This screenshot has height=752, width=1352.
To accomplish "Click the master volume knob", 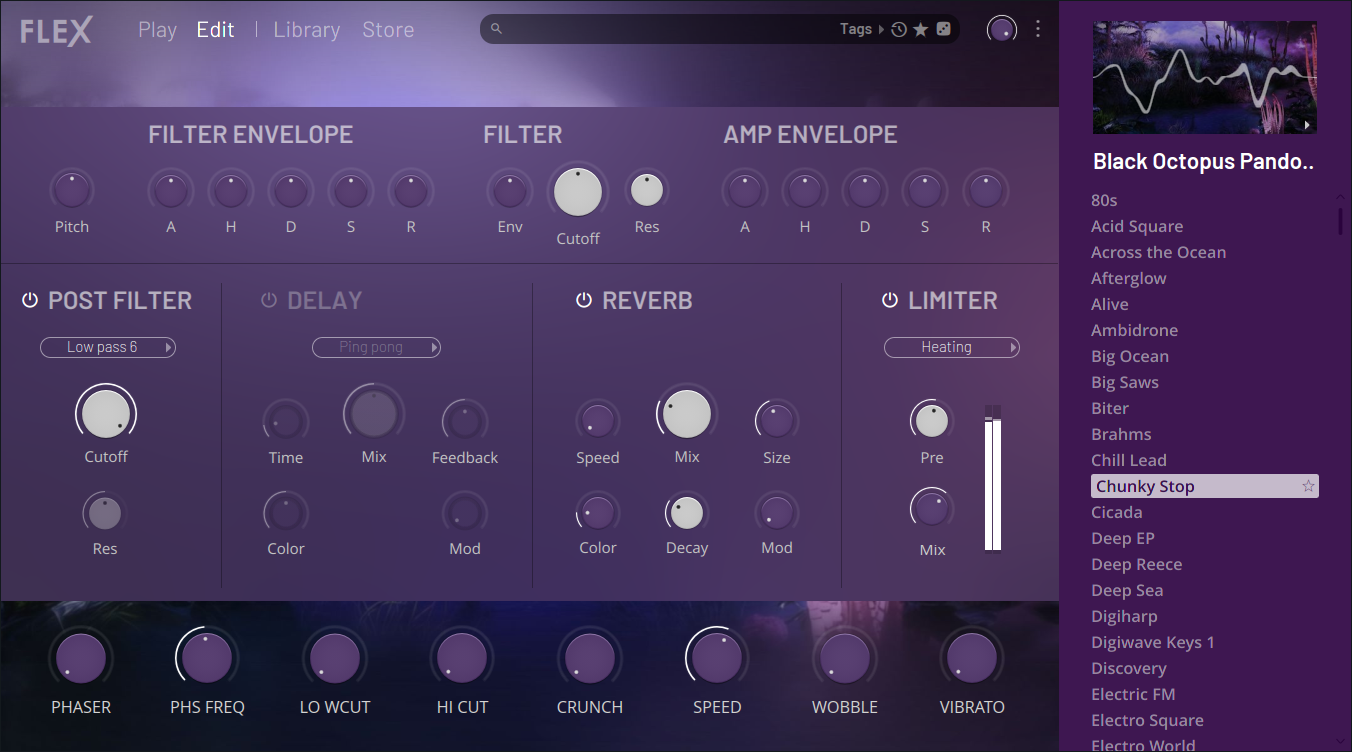I will pos(1002,29).
